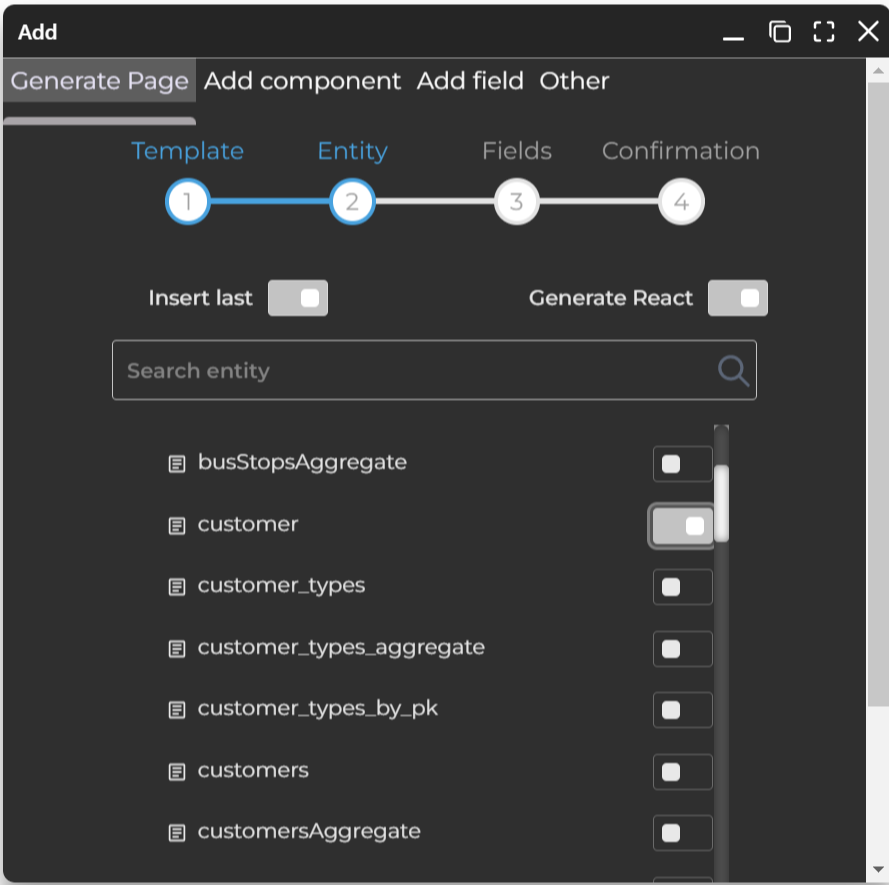Toggle the Generate React switch

pos(738,298)
